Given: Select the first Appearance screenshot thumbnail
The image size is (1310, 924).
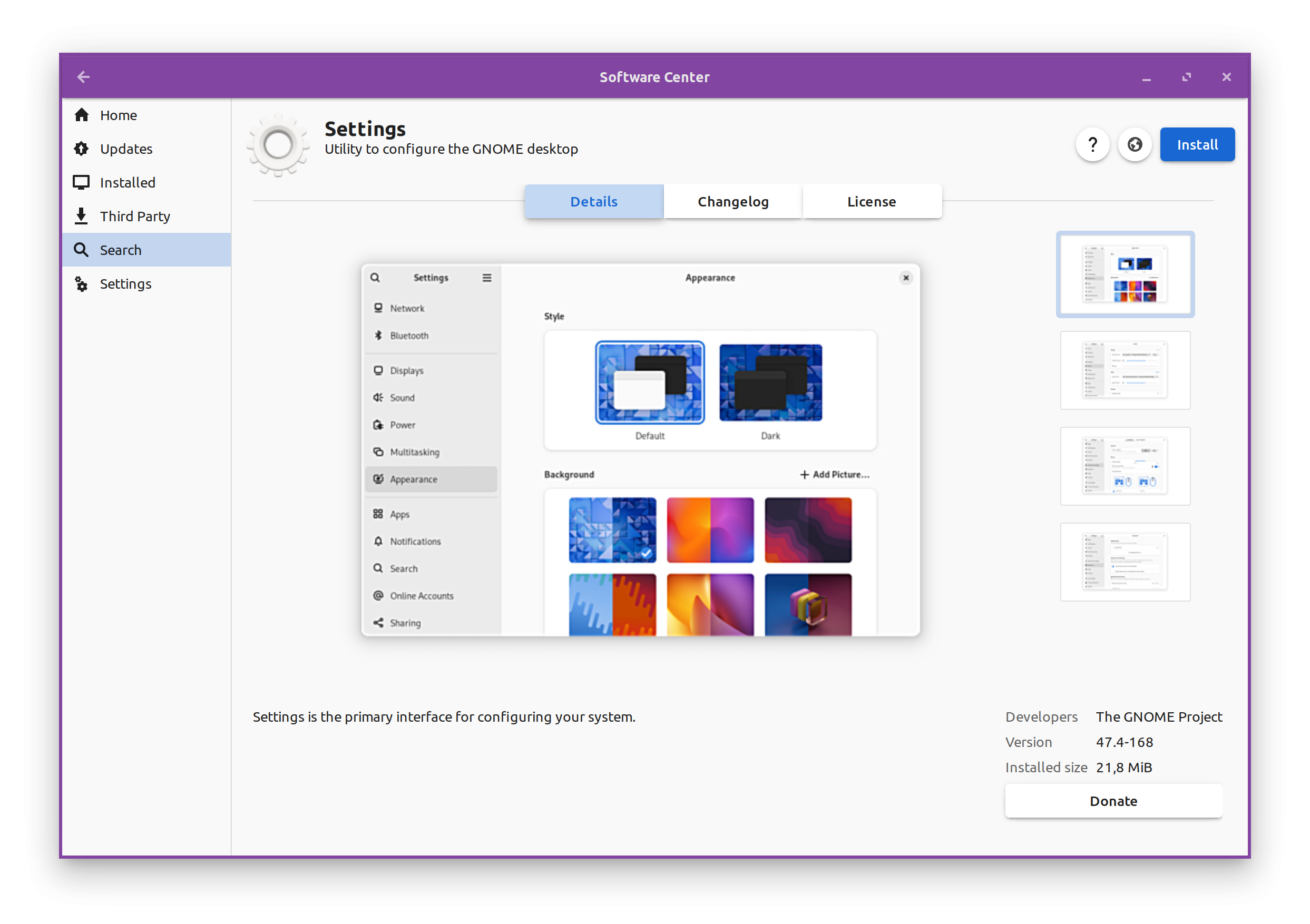Looking at the screenshot, I should coord(1125,274).
